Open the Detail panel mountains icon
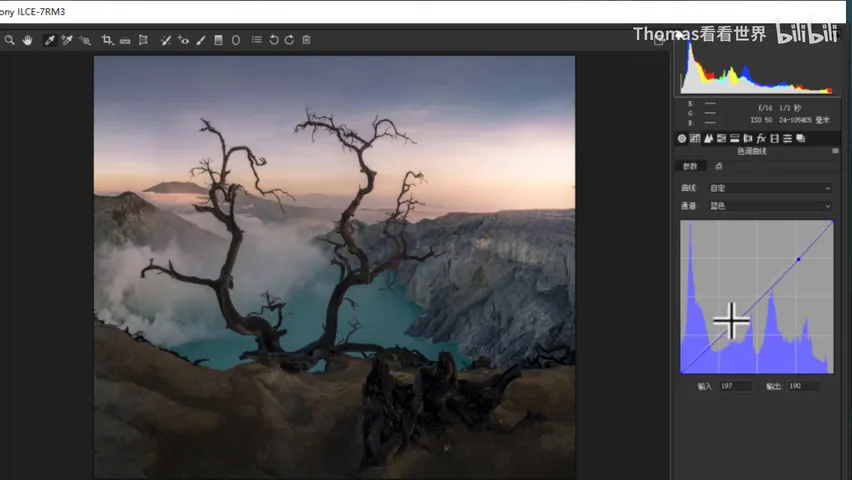Viewport: 852px width, 480px height. 708,139
